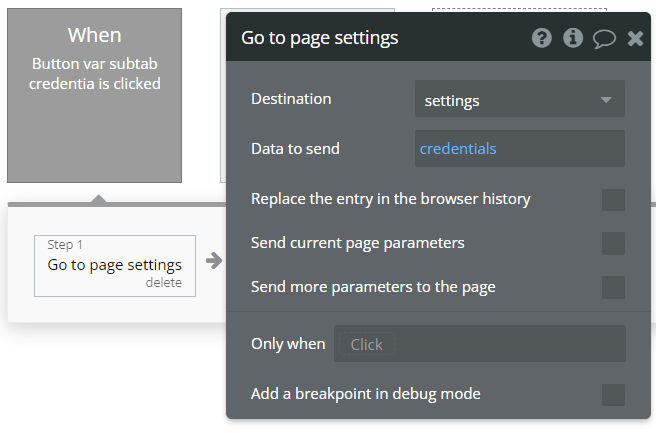This screenshot has height=433, width=656.
Task: Expand the Destination dropdown arrow
Action: click(606, 100)
